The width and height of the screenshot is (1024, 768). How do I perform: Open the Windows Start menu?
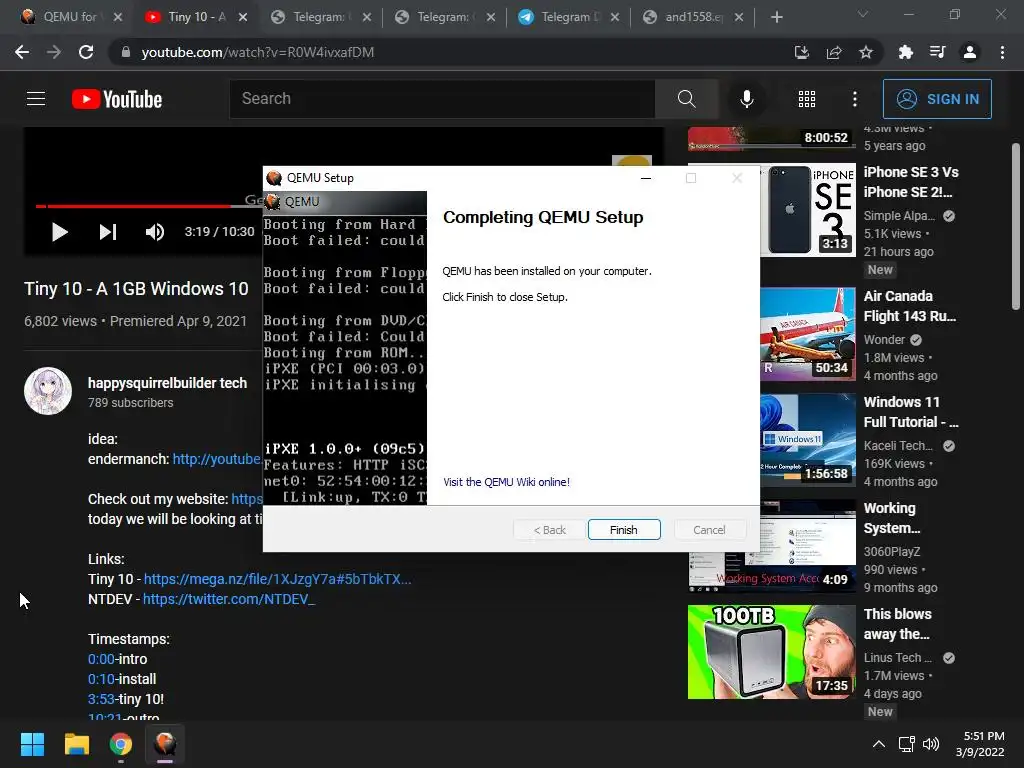(x=32, y=744)
